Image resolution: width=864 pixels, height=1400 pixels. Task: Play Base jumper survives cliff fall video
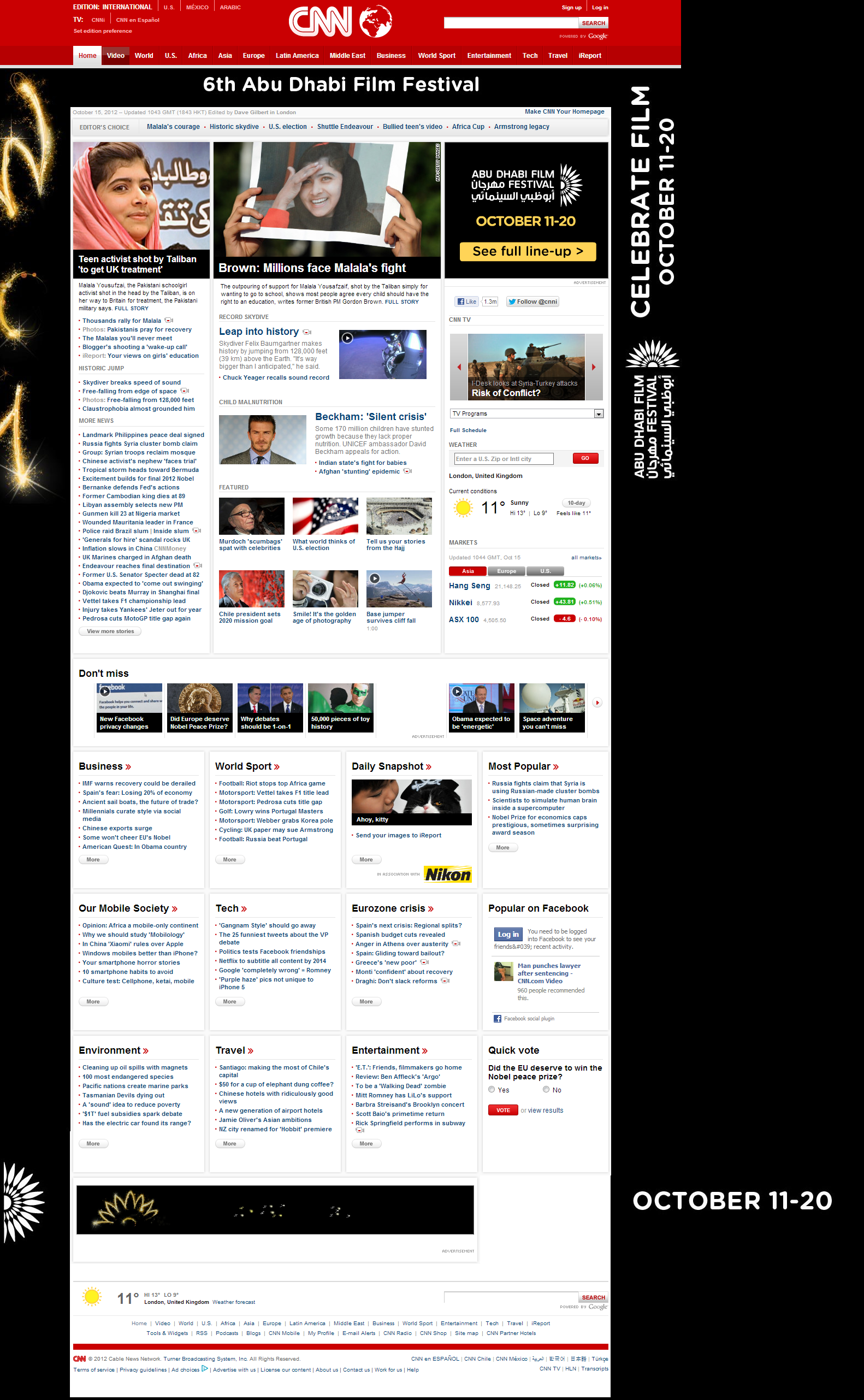pyautogui.click(x=399, y=589)
